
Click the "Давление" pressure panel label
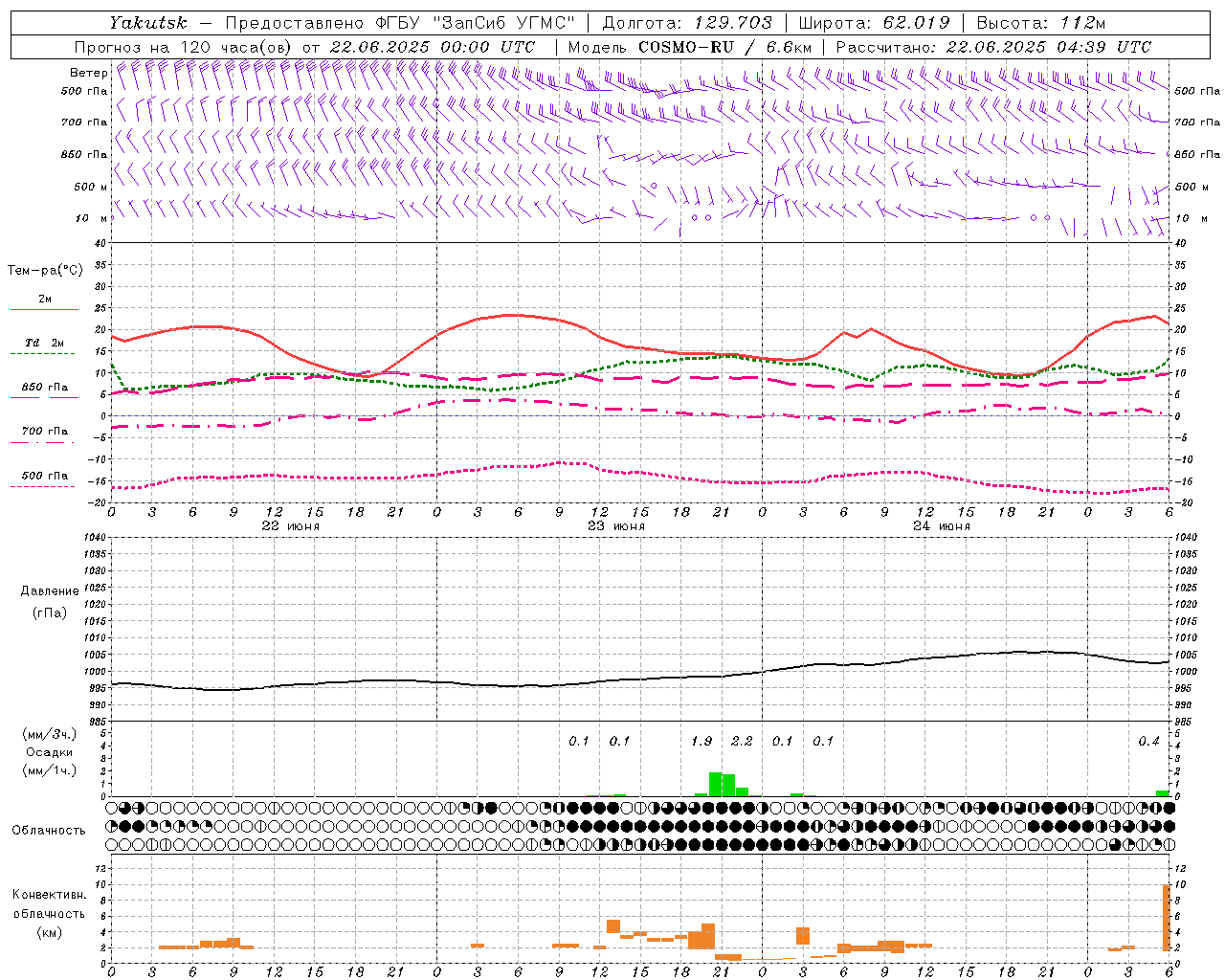pos(50,591)
